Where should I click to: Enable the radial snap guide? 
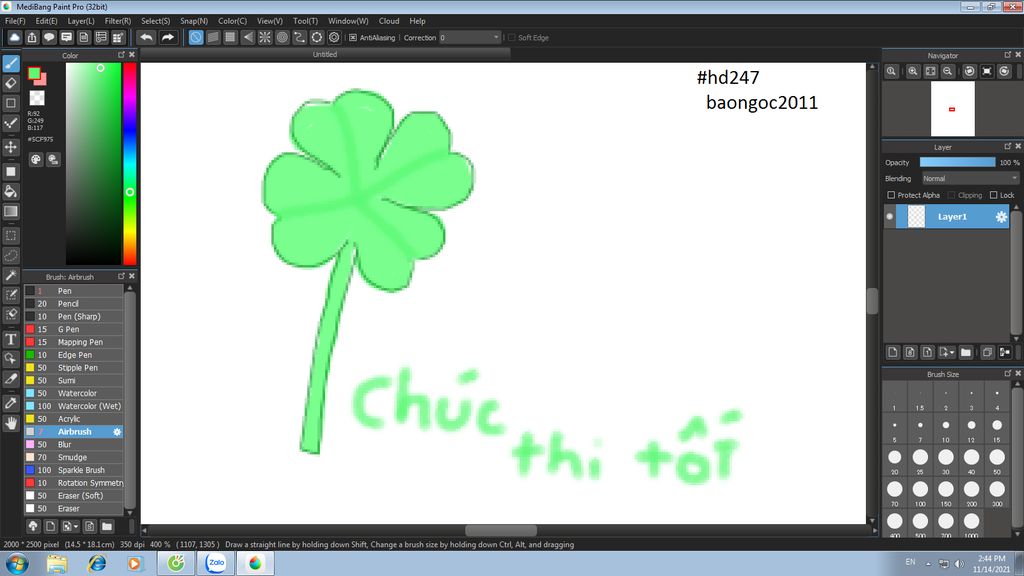coord(264,37)
